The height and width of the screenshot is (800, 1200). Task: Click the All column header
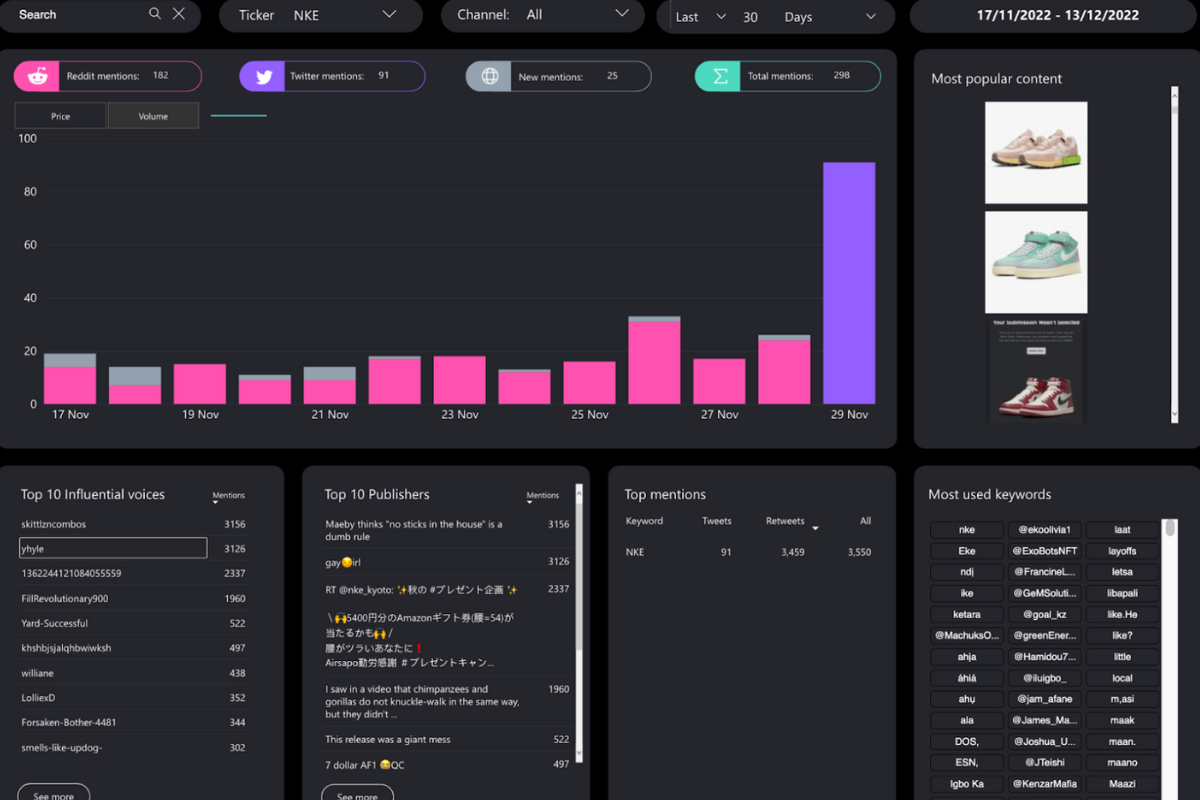(865, 521)
